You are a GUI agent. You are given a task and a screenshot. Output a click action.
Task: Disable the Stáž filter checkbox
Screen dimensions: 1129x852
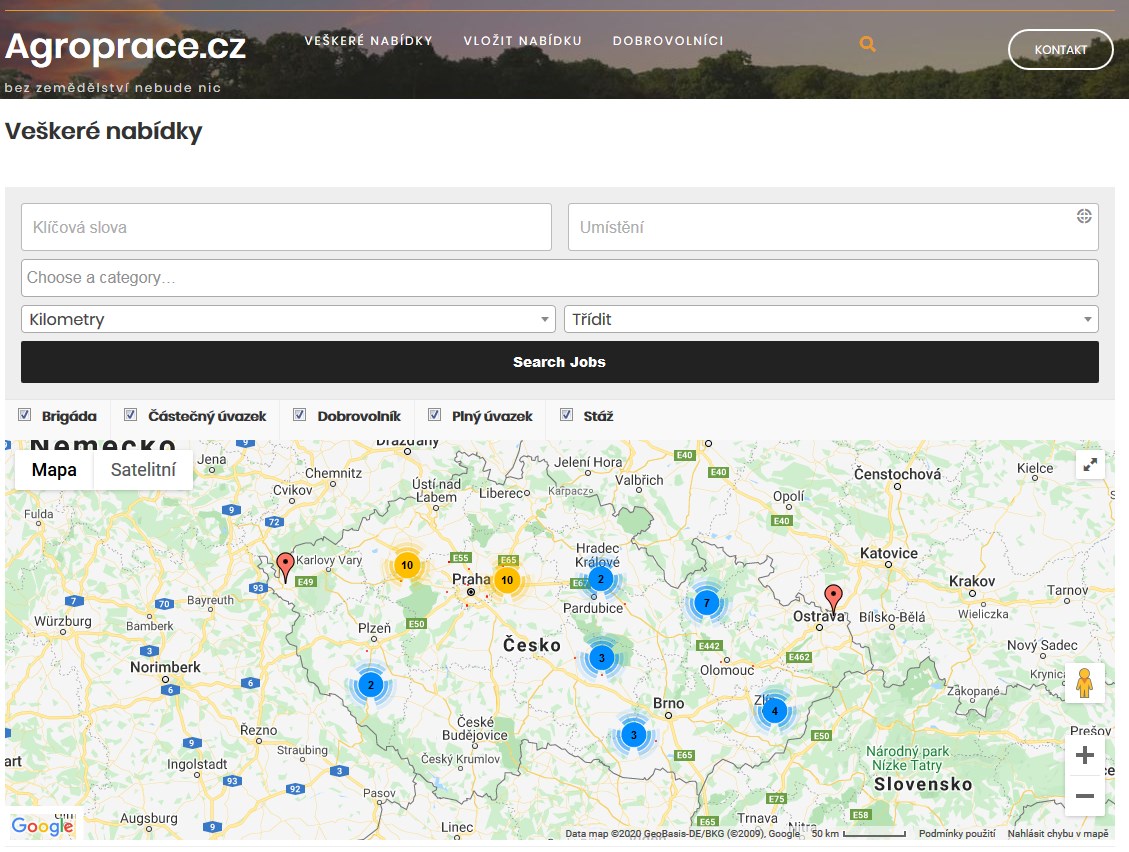(x=567, y=415)
